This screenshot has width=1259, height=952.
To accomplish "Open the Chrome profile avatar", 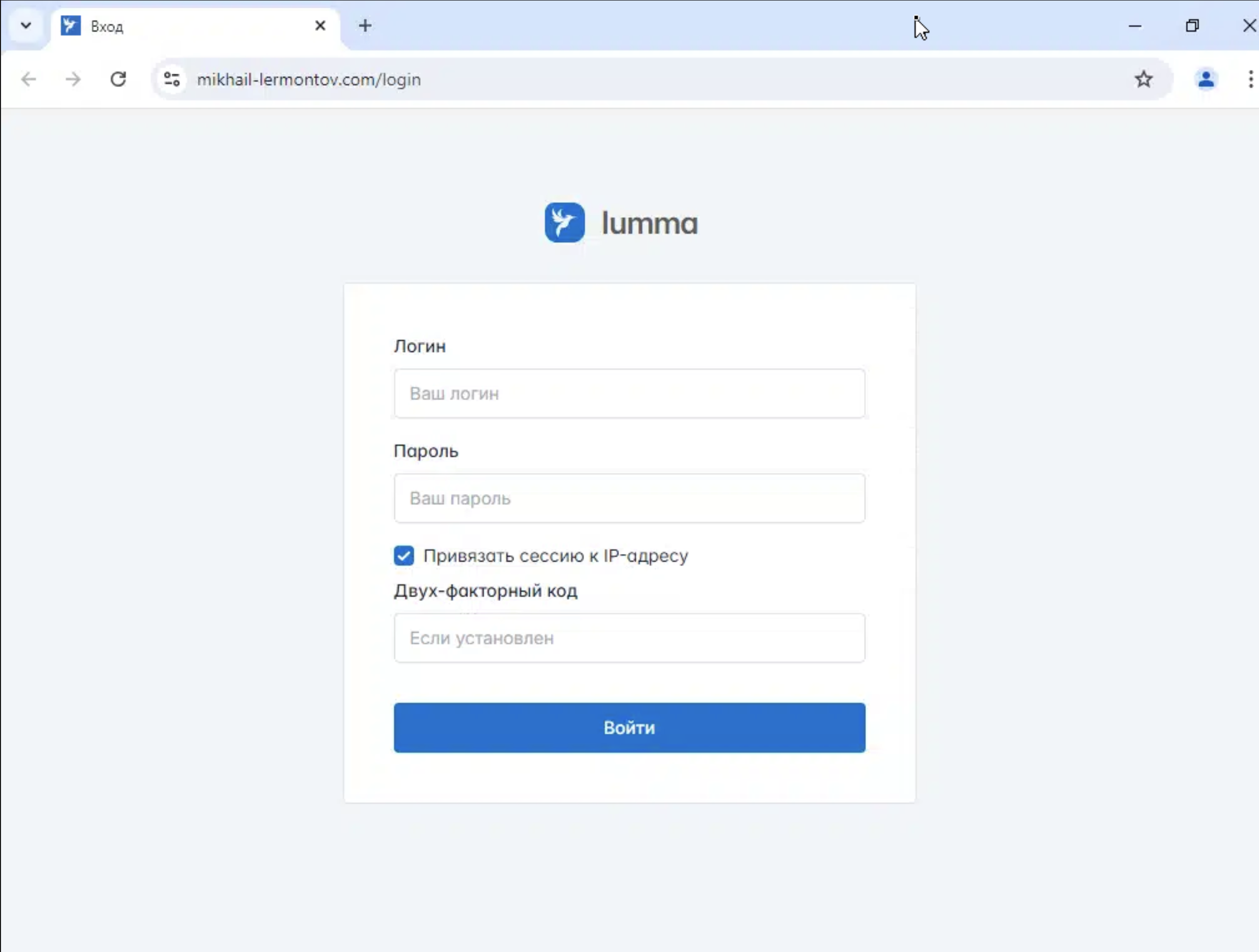I will [x=1206, y=79].
